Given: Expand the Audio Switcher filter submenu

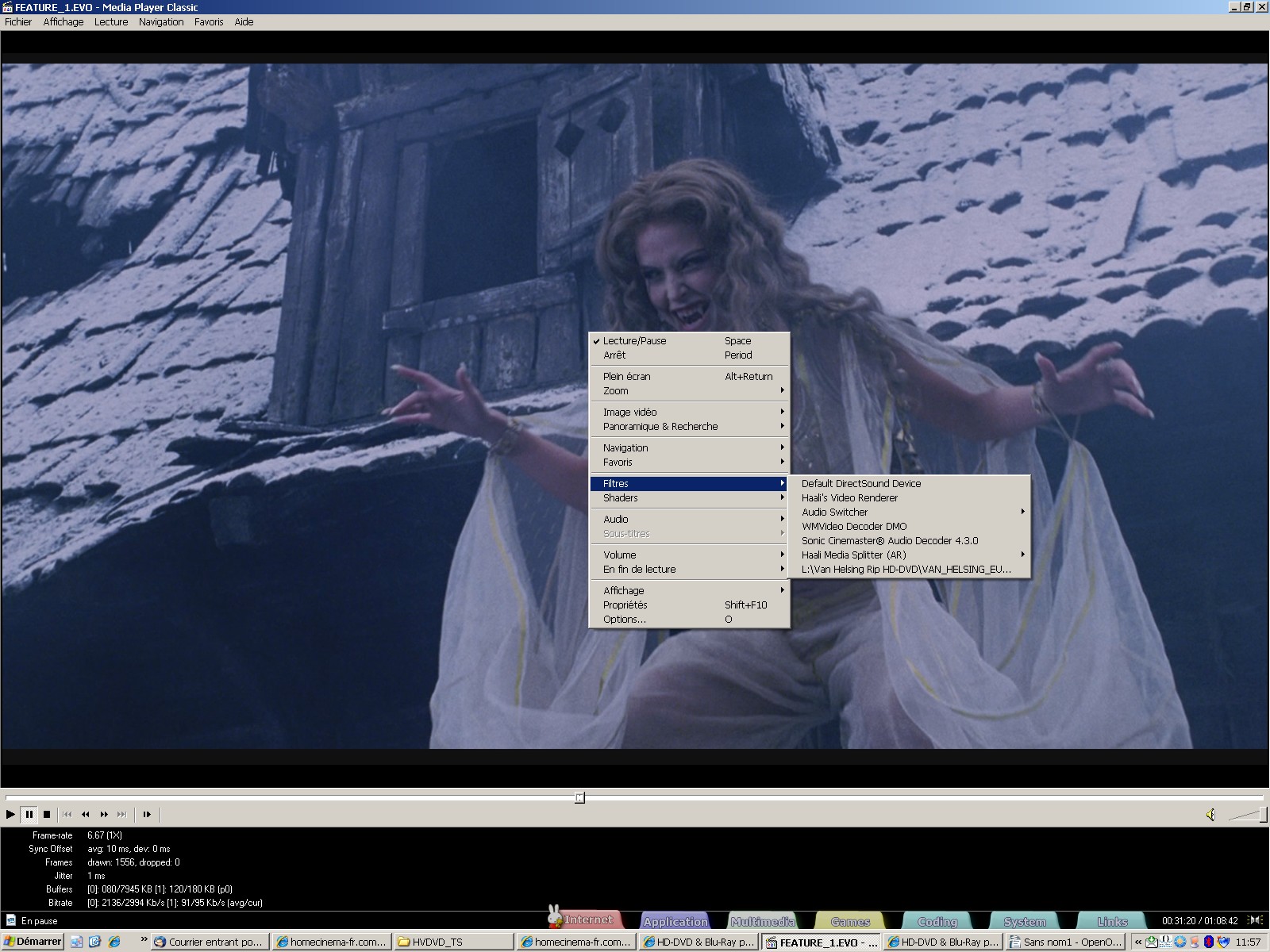Looking at the screenshot, I should (x=909, y=512).
